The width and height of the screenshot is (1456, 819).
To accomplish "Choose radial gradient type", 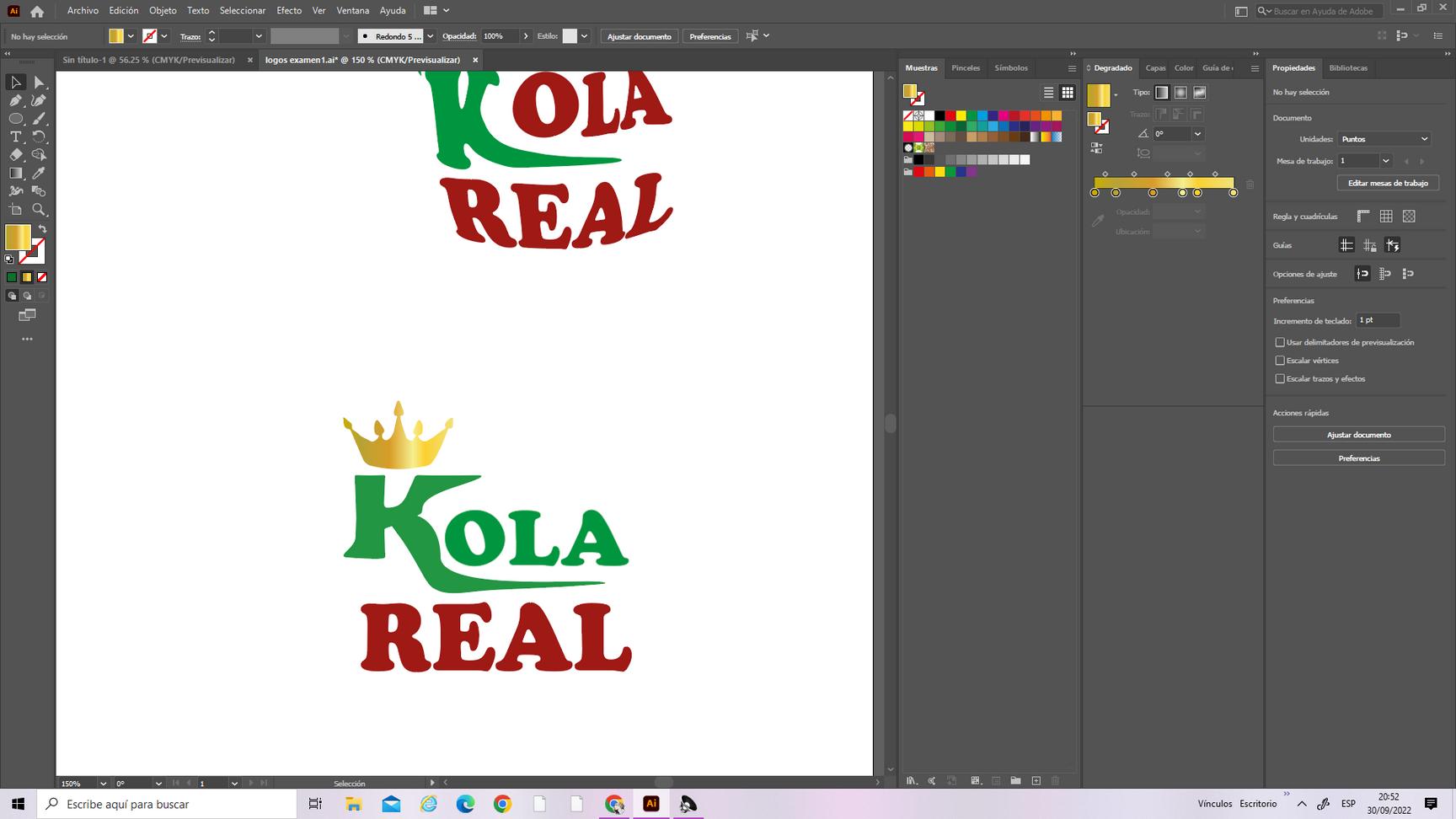I will tap(1180, 93).
